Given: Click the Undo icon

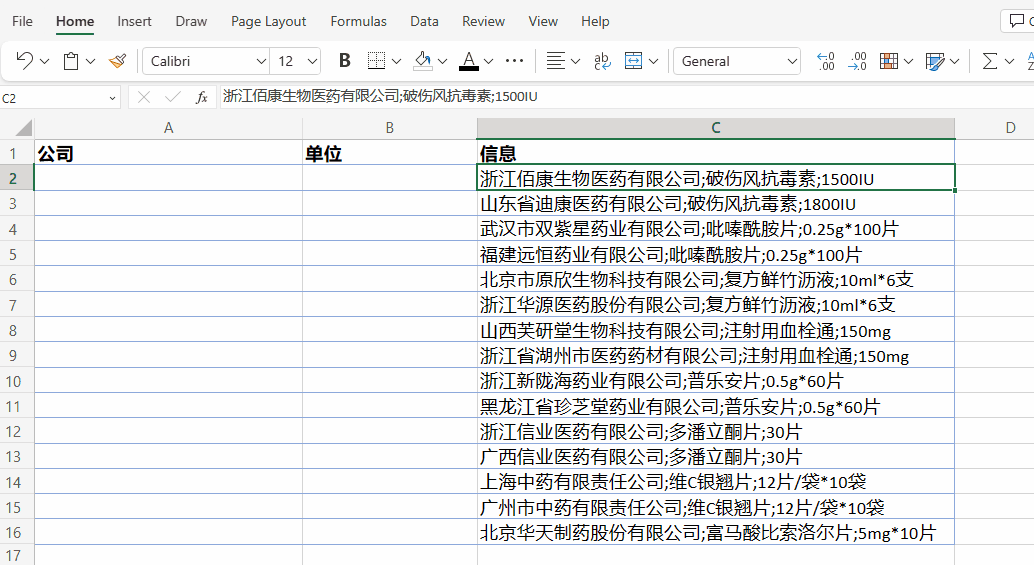Looking at the screenshot, I should [24, 61].
